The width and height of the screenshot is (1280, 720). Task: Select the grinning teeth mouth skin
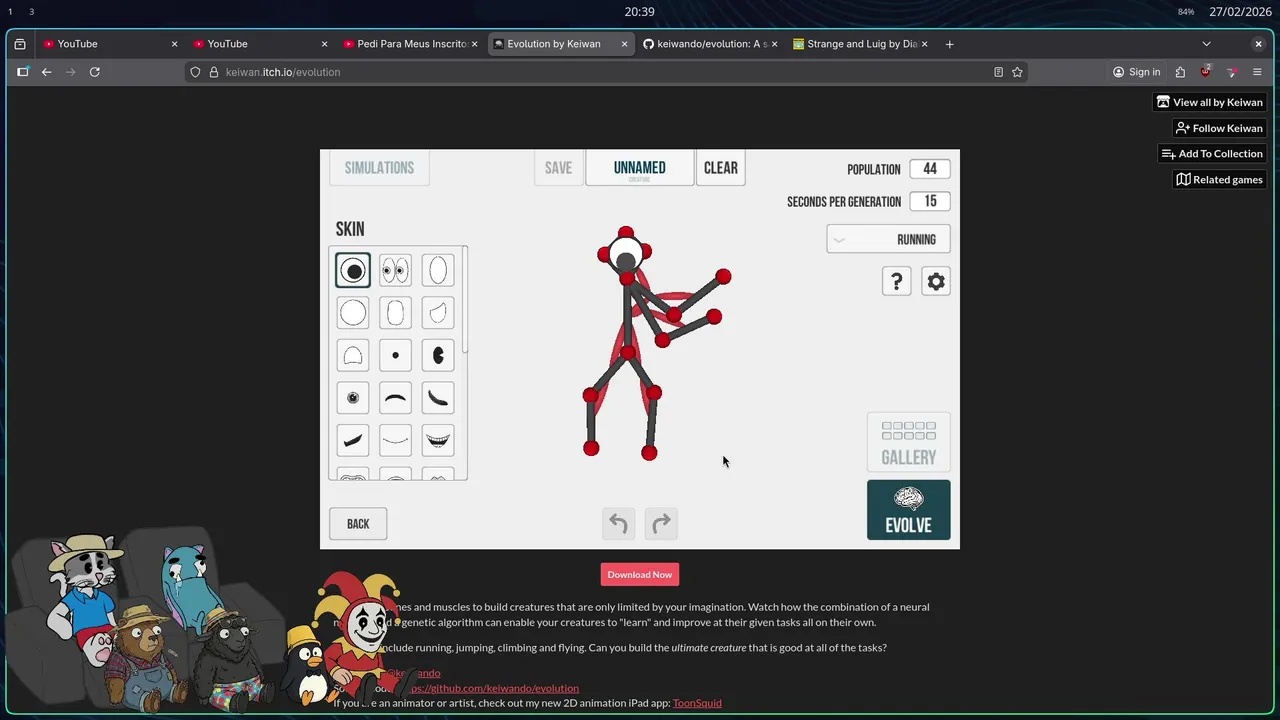(x=438, y=440)
